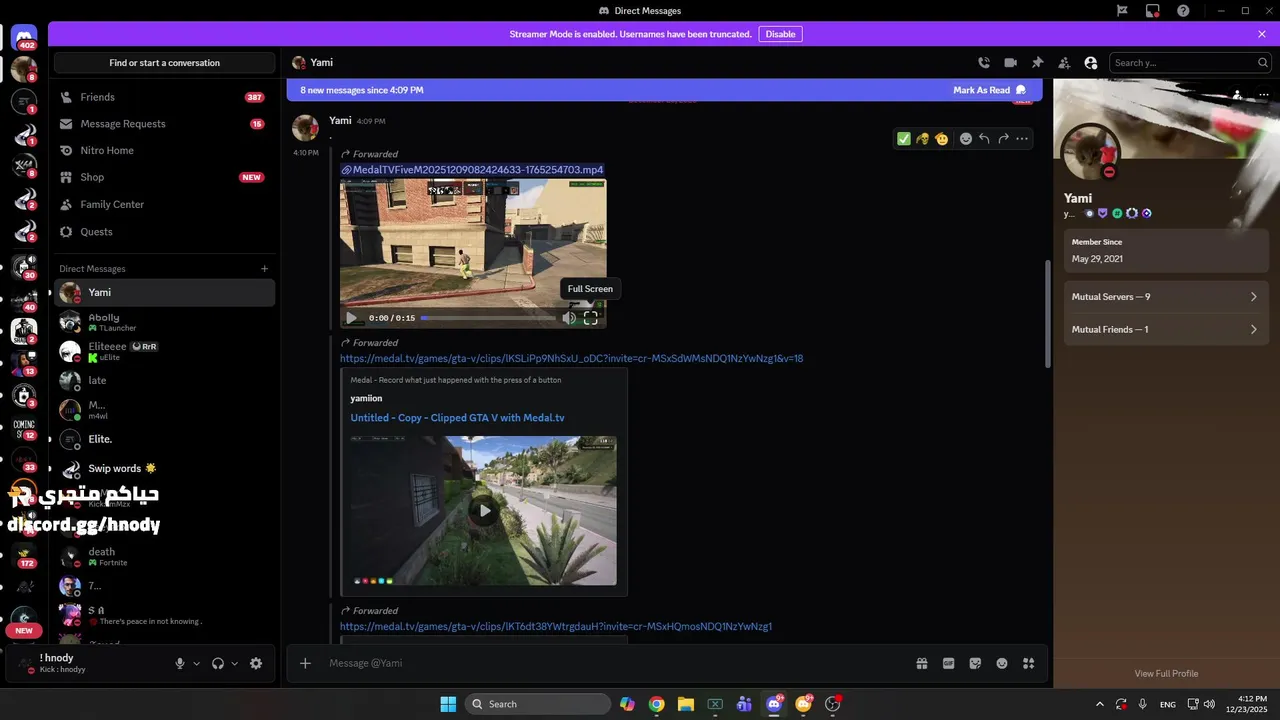
Task: Start a video call from the header
Action: coord(1011,62)
